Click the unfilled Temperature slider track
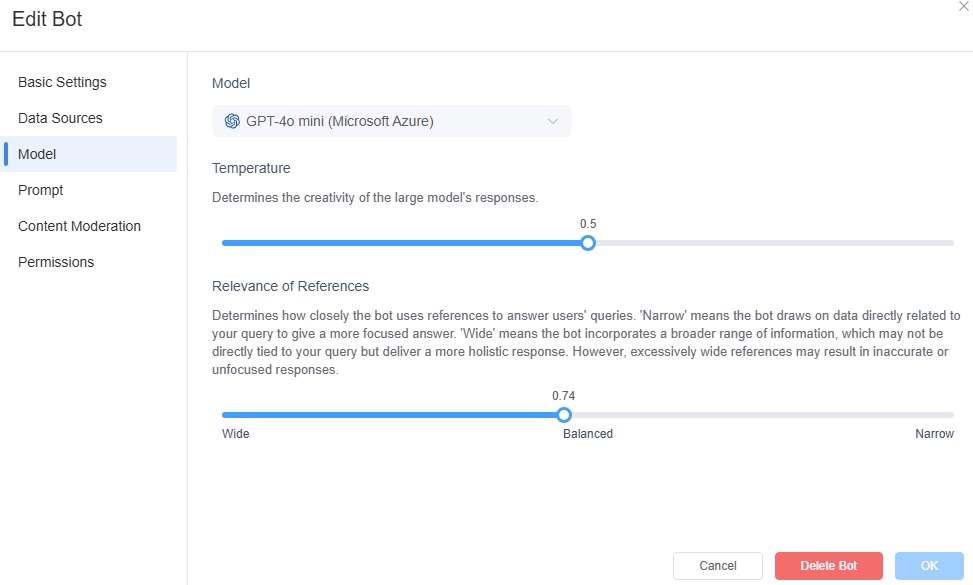973x585 pixels. click(774, 243)
